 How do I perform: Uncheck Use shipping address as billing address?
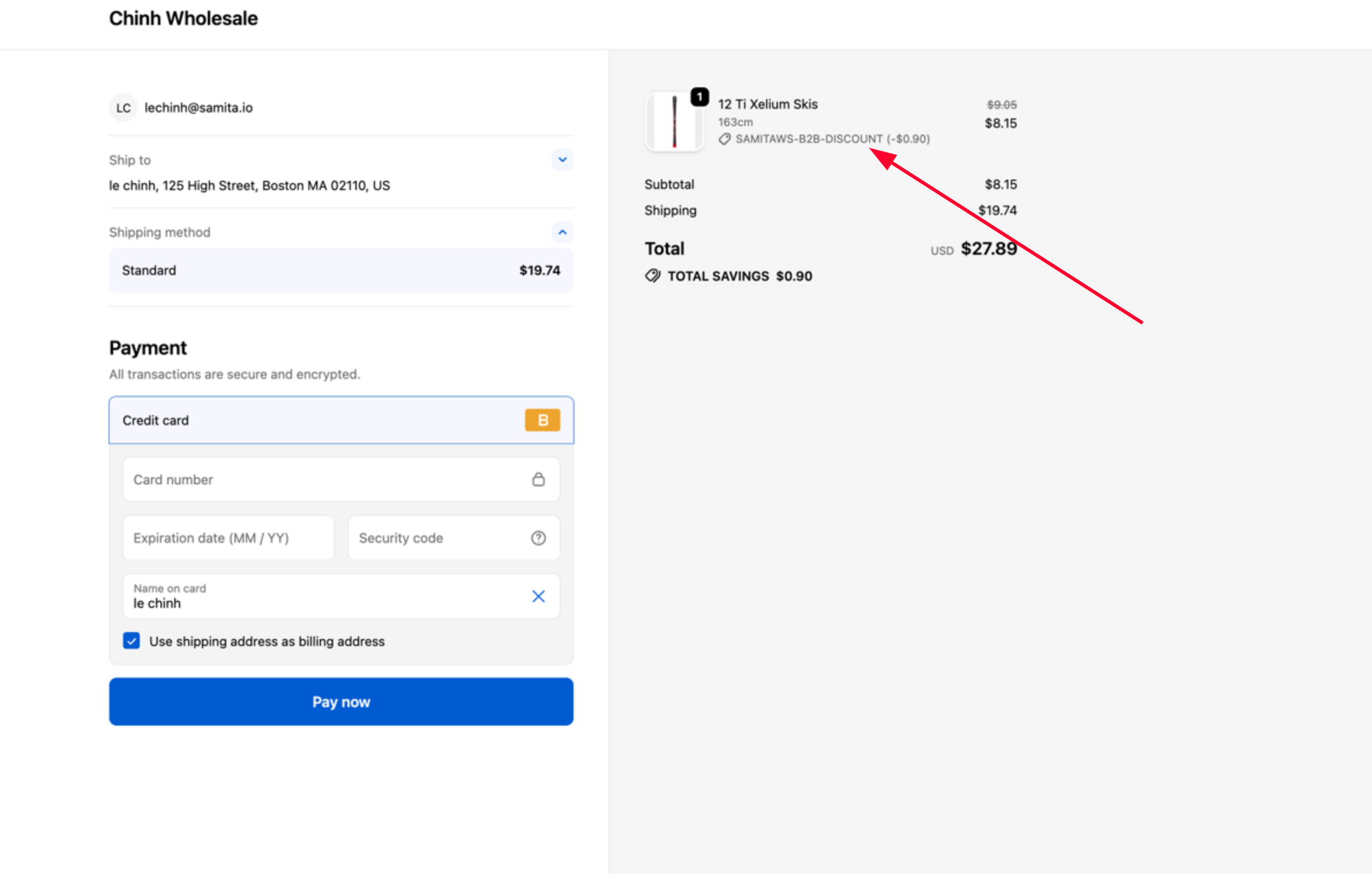(x=132, y=641)
